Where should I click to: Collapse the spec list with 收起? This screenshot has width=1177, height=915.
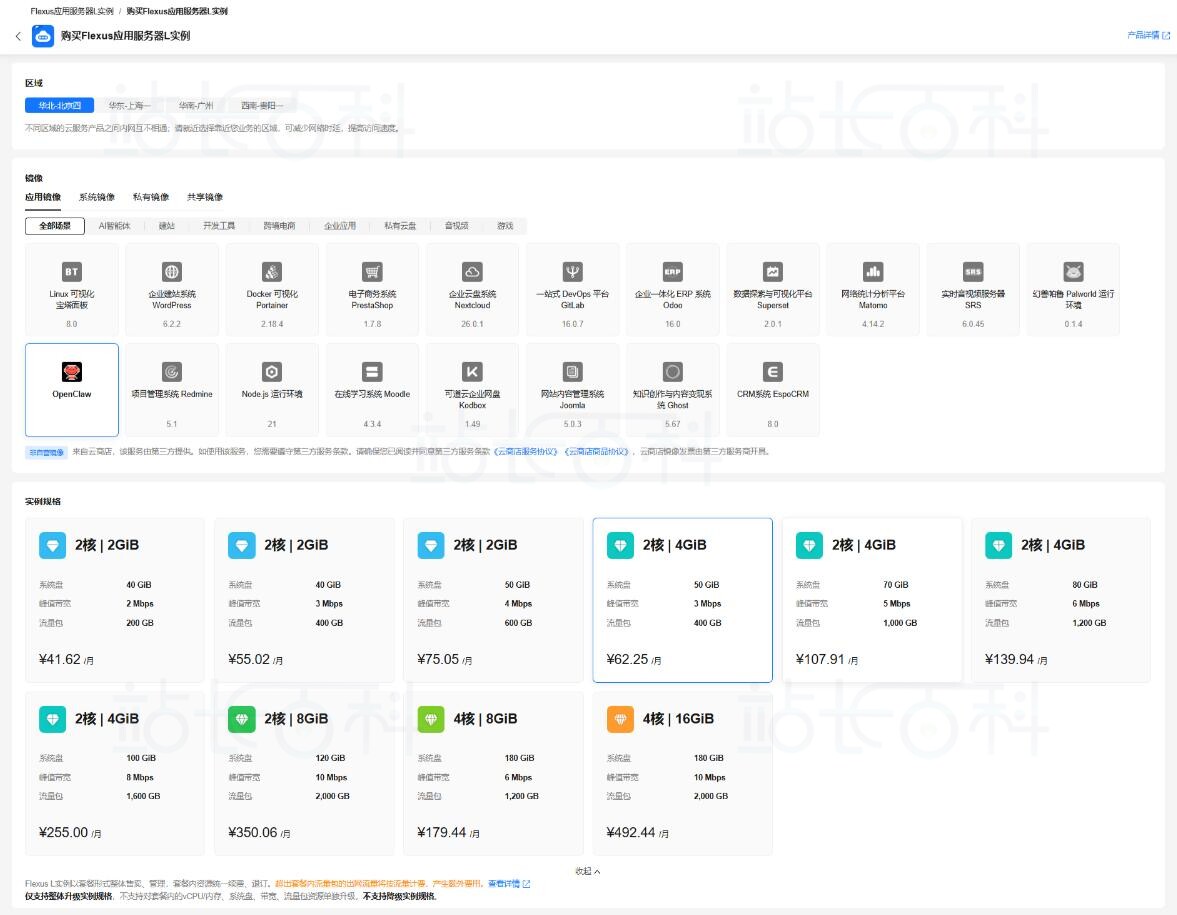point(588,871)
